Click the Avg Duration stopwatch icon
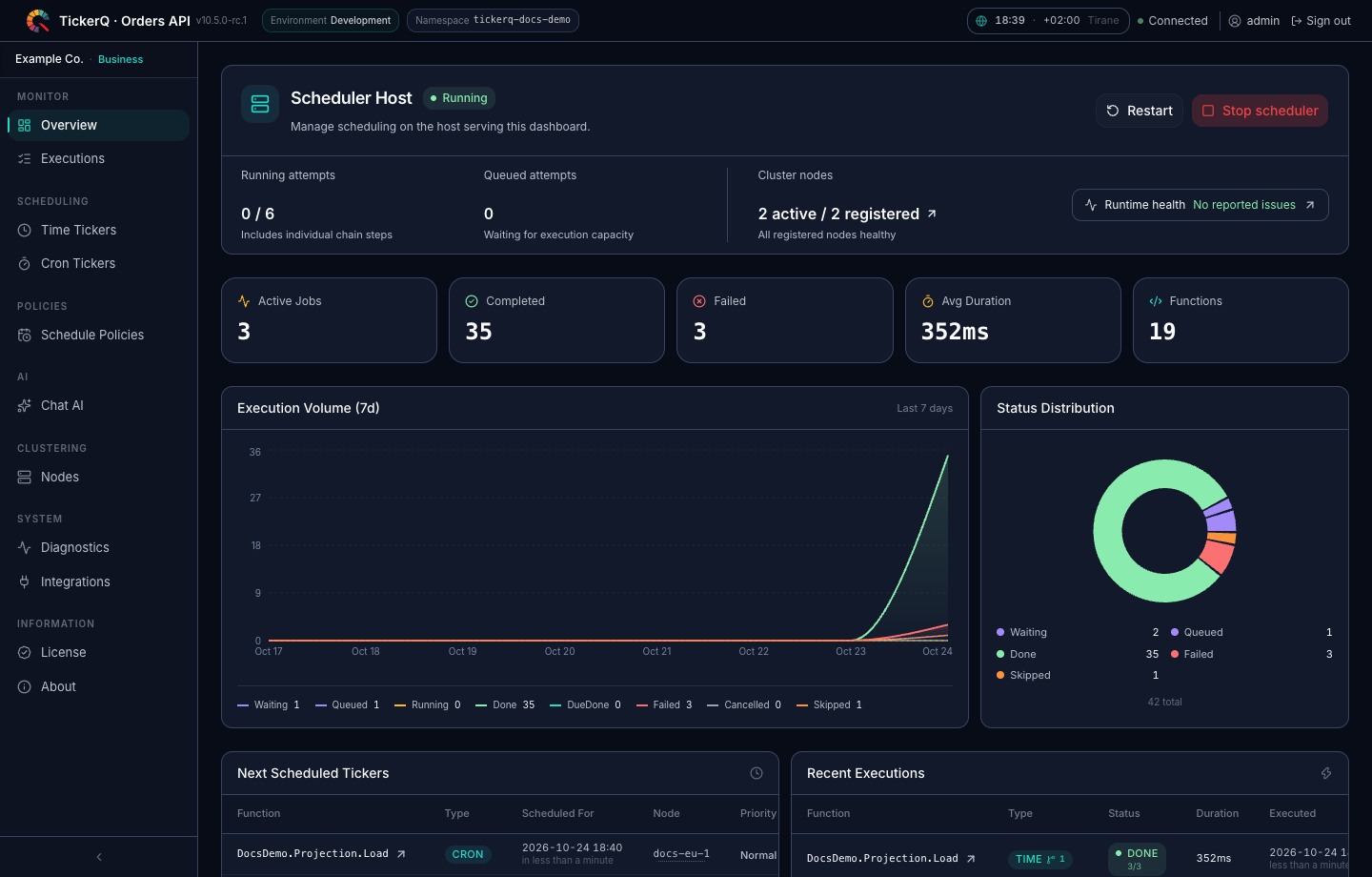The width and height of the screenshot is (1372, 877). pos(928,301)
